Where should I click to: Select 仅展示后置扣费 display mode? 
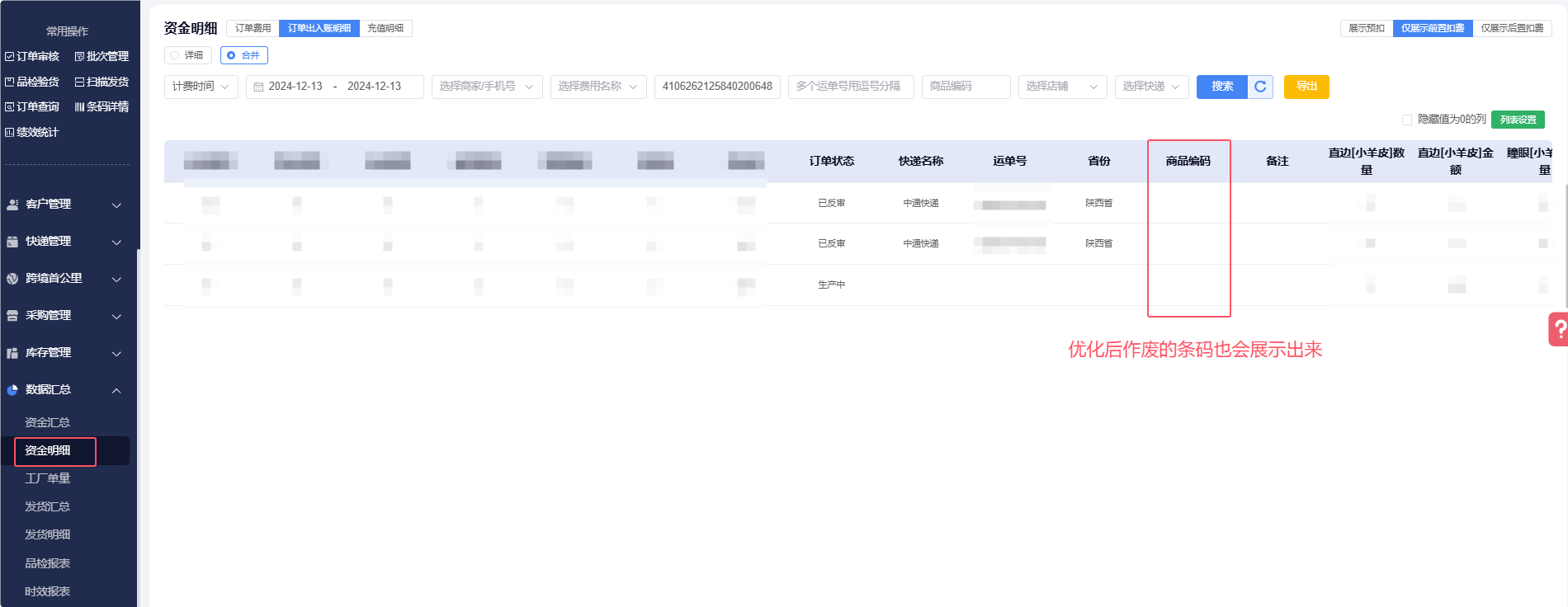(1512, 28)
